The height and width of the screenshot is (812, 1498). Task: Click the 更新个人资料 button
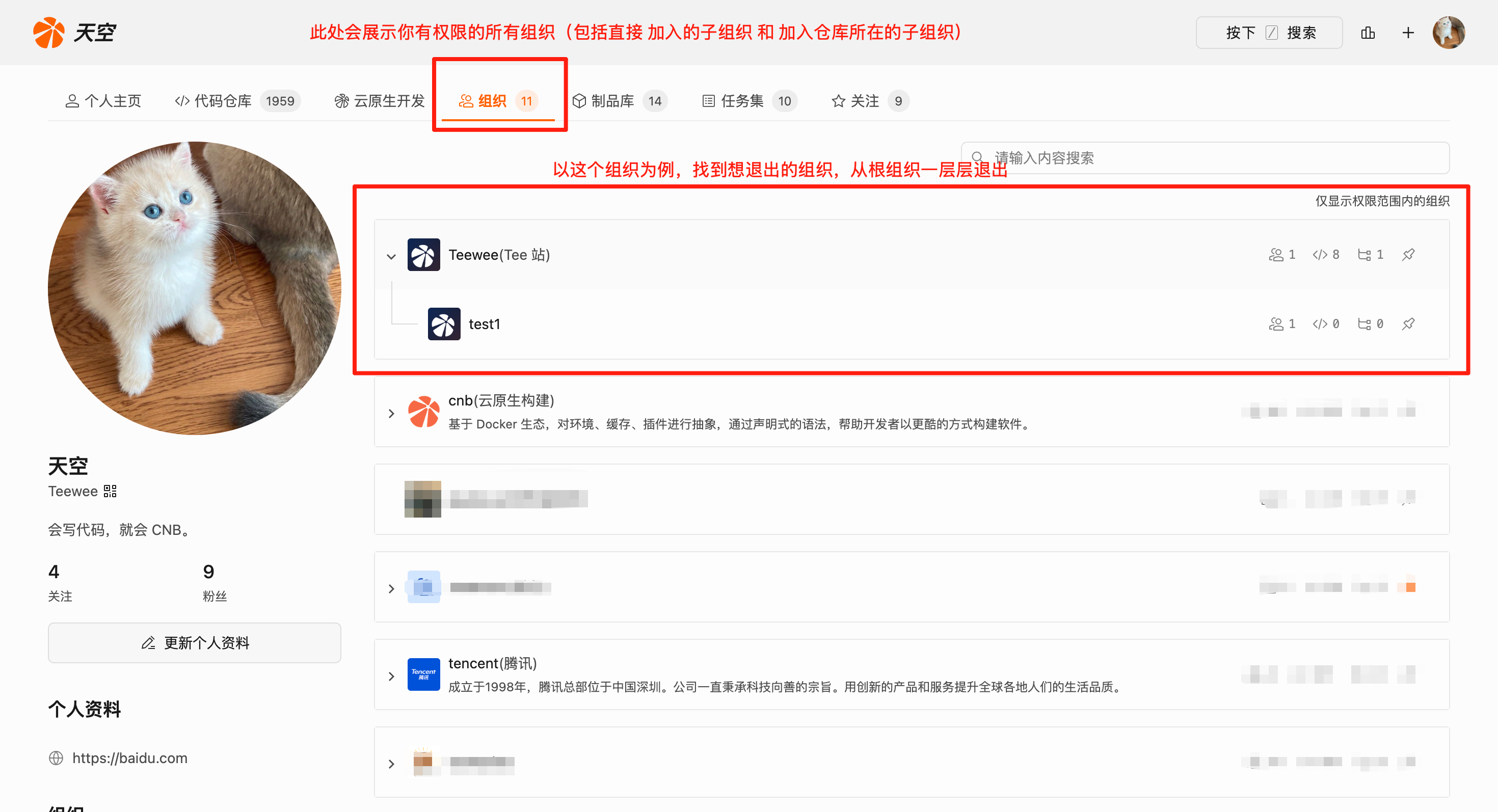(194, 642)
